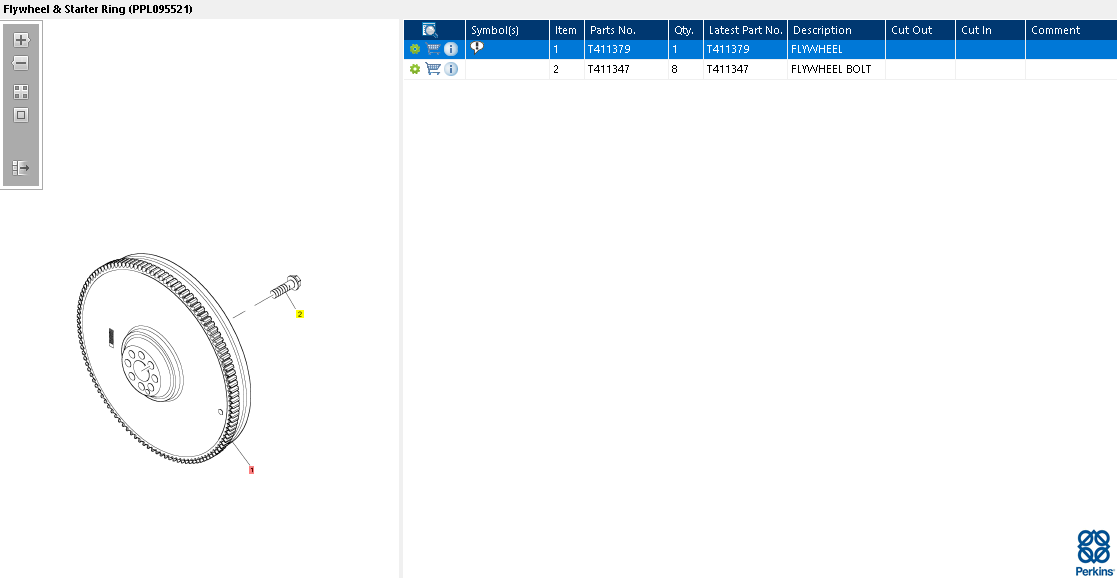Viewport: 1117px width, 578px height.
Task: Click the single-square fit view icon
Action: (21, 115)
